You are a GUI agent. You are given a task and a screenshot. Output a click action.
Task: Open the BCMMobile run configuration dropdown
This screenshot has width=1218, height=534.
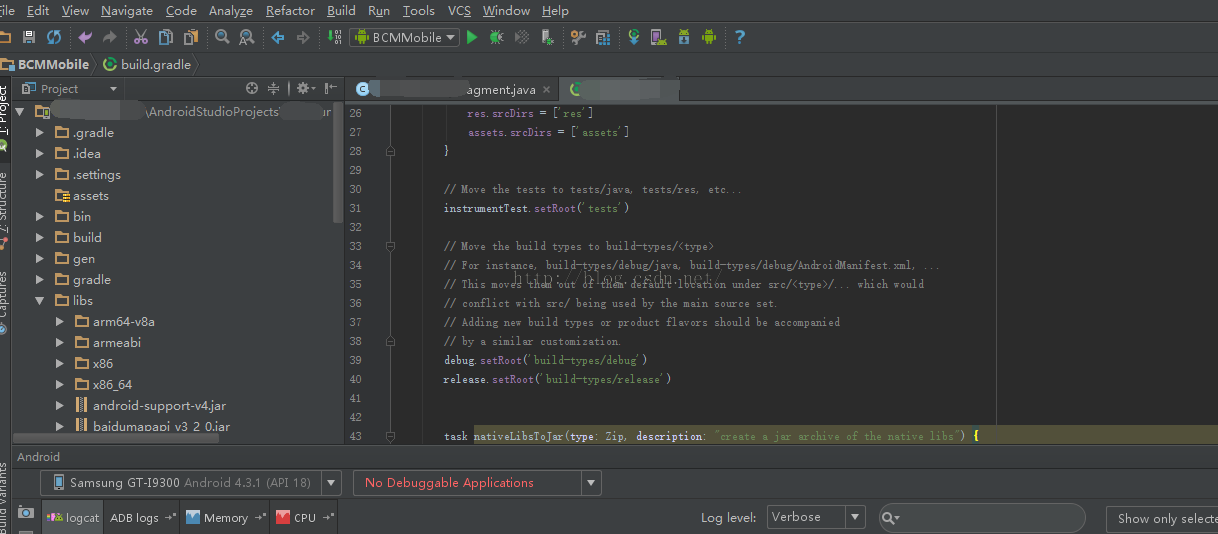coord(405,37)
